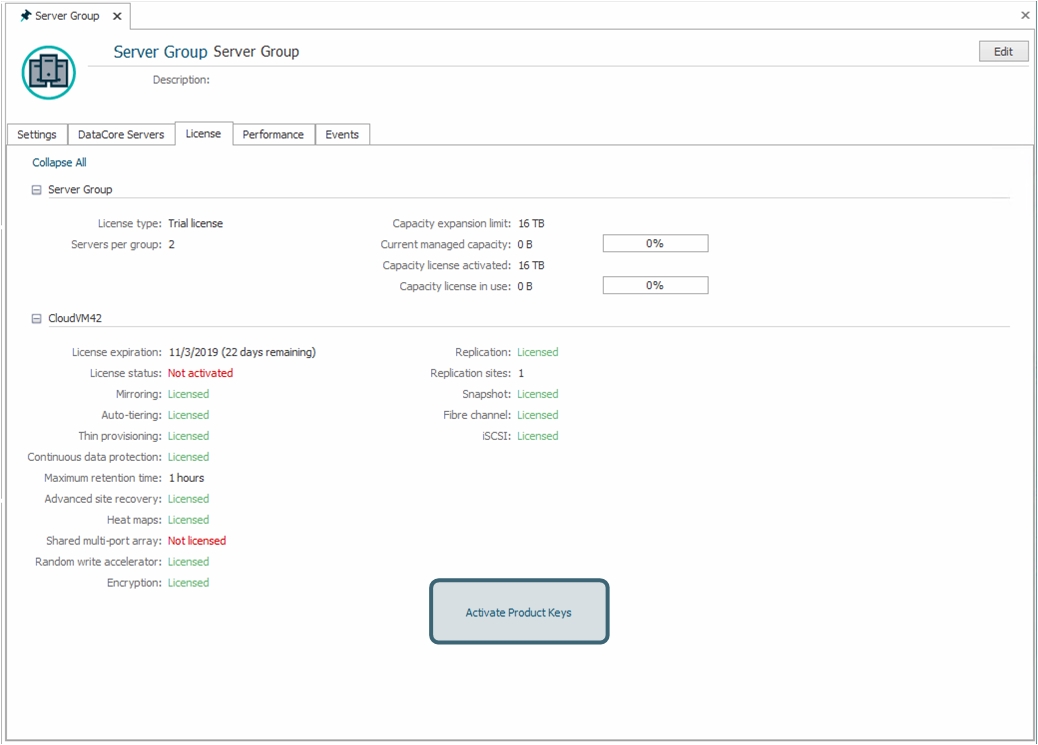Screen dimensions: 1038x745
Task: Select the License tab
Action: tap(203, 134)
